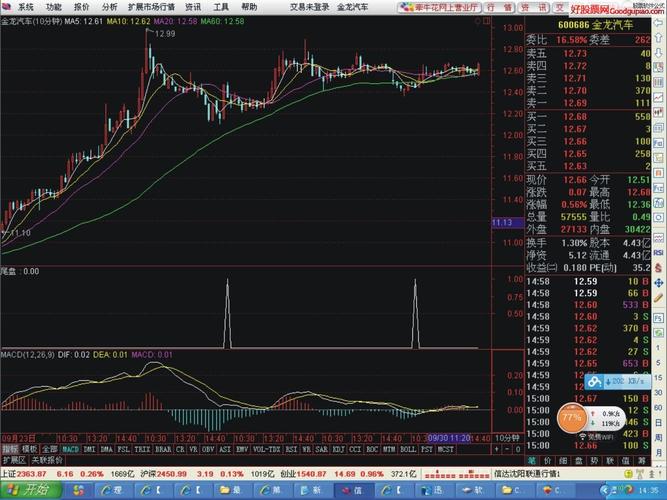Click the F5 sidebar icon
This screenshot has width=667, height=500.
tap(658, 318)
